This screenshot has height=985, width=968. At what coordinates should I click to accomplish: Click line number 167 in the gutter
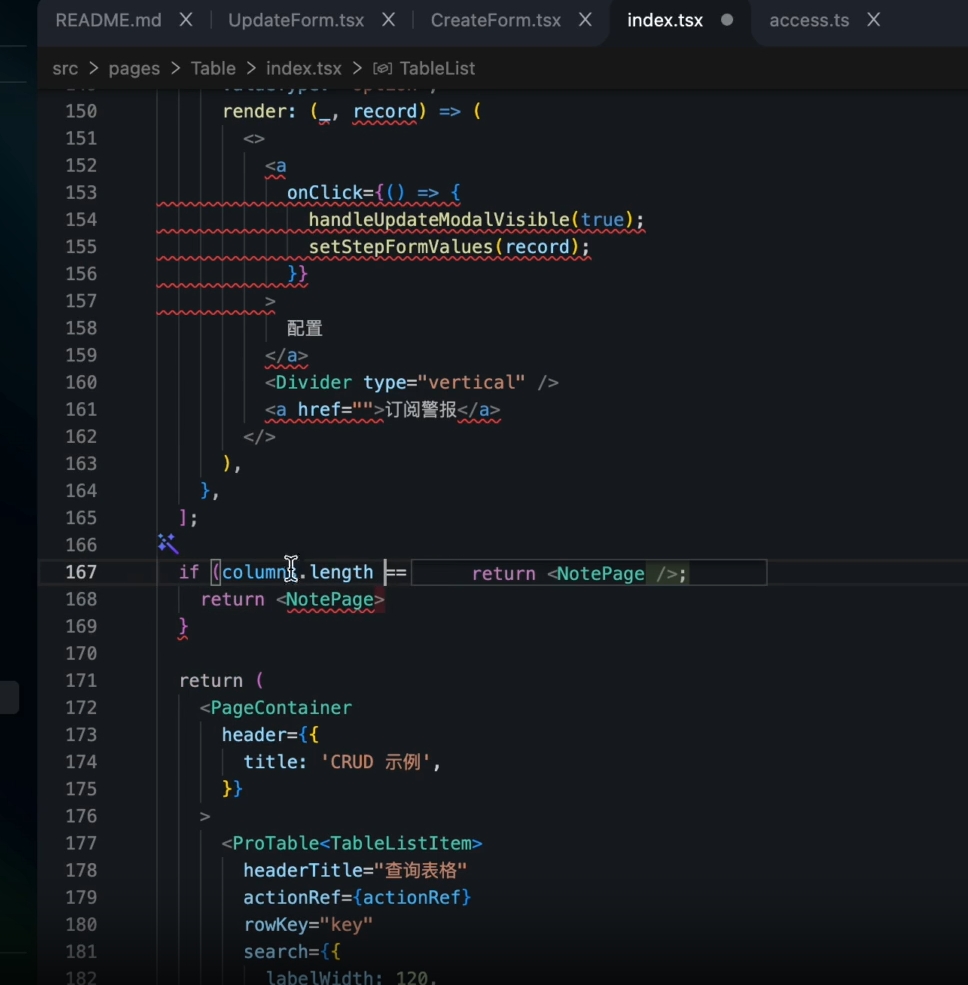[x=81, y=572]
